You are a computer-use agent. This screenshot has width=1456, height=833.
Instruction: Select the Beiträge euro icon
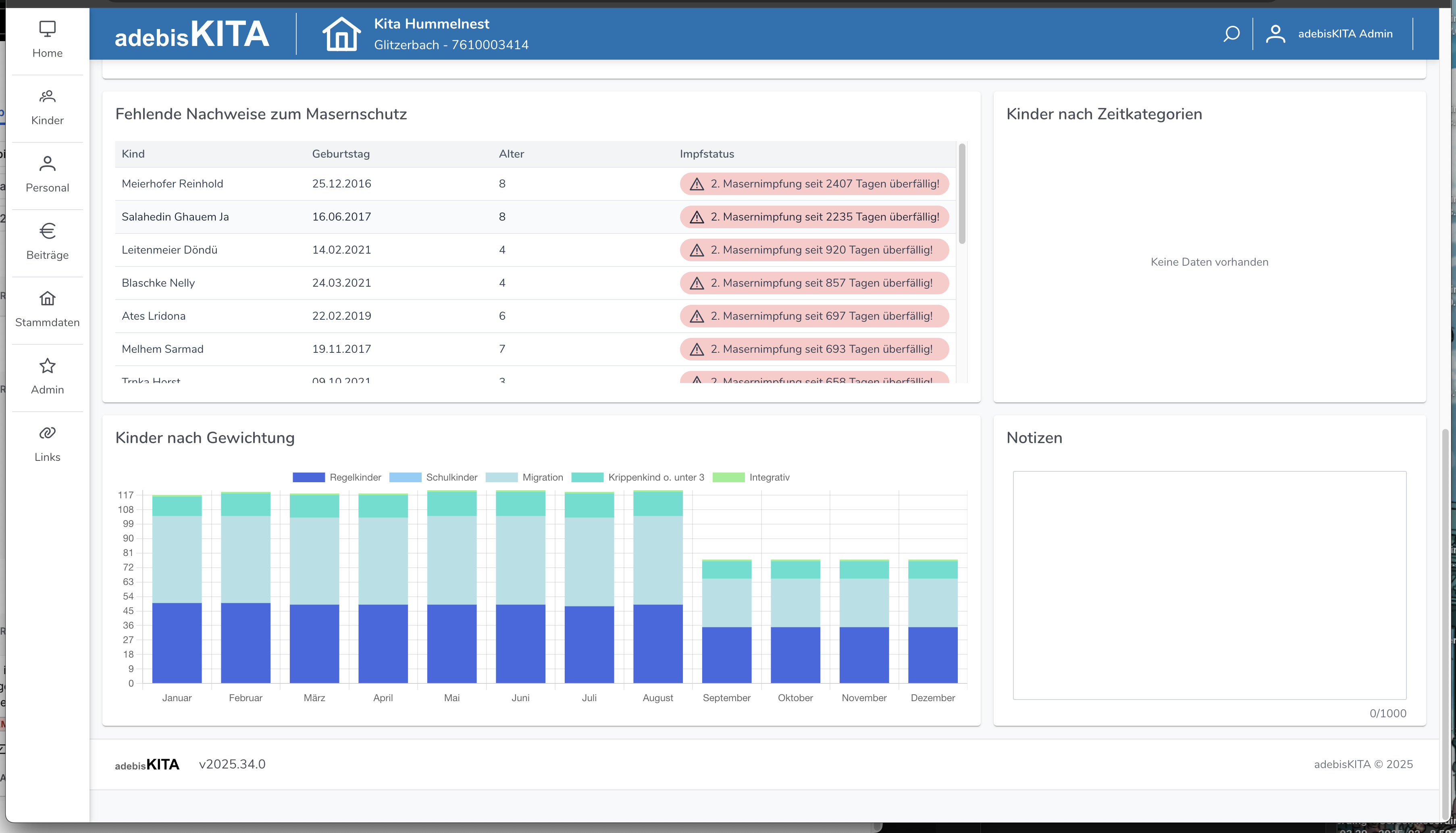click(48, 231)
